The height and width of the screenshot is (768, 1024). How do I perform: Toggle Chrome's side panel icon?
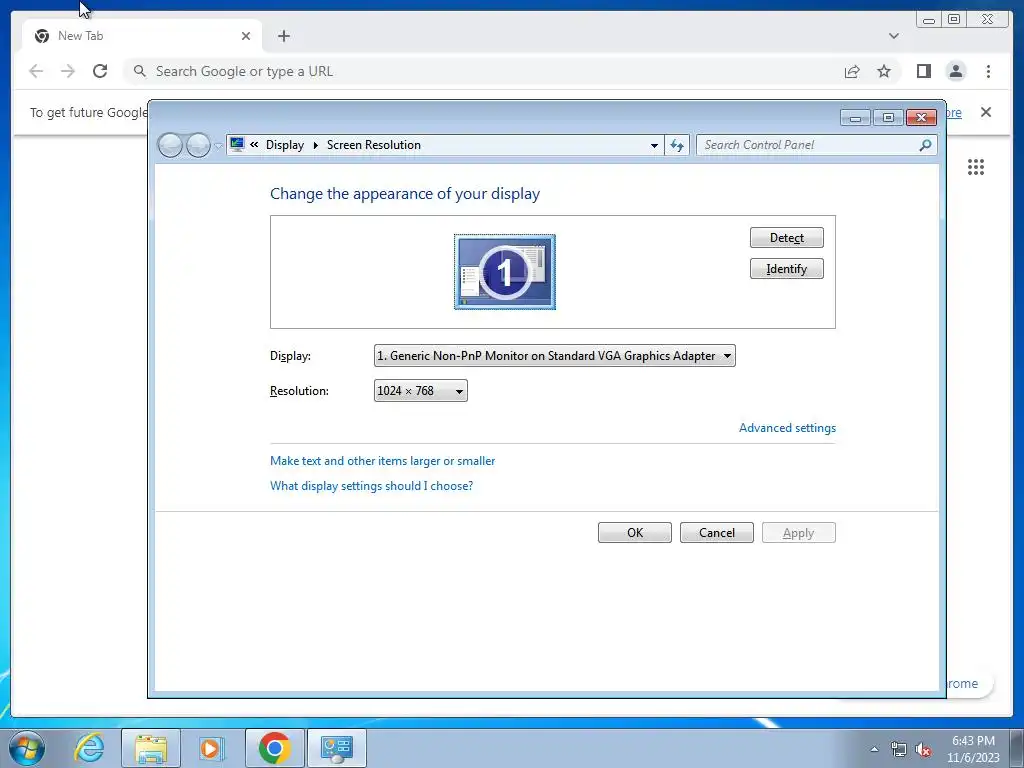tap(923, 71)
